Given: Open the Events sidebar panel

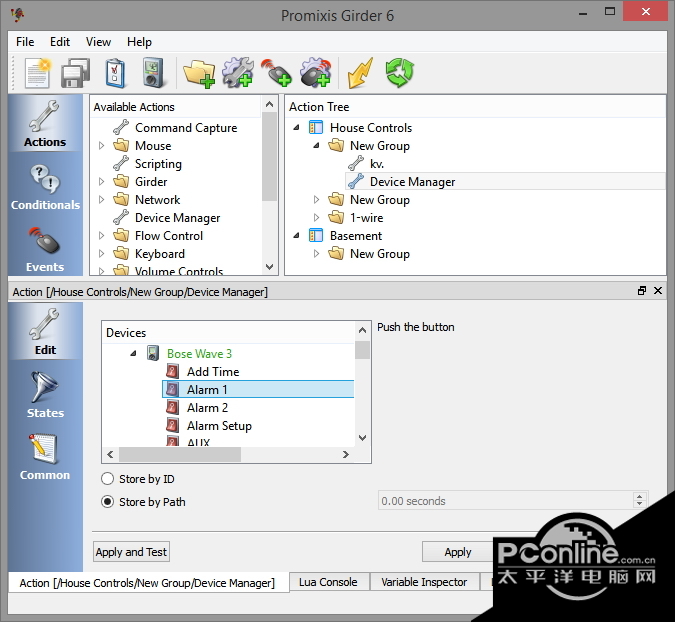Looking at the screenshot, I should tap(45, 249).
